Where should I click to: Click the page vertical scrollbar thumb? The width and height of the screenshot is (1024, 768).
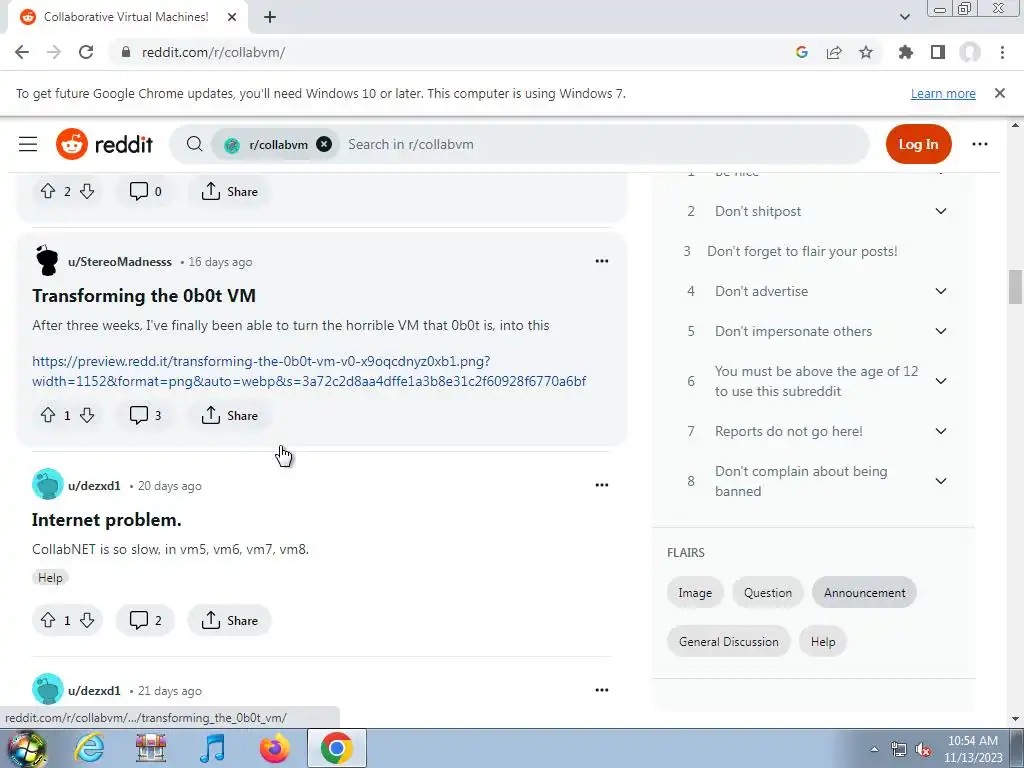click(1014, 287)
